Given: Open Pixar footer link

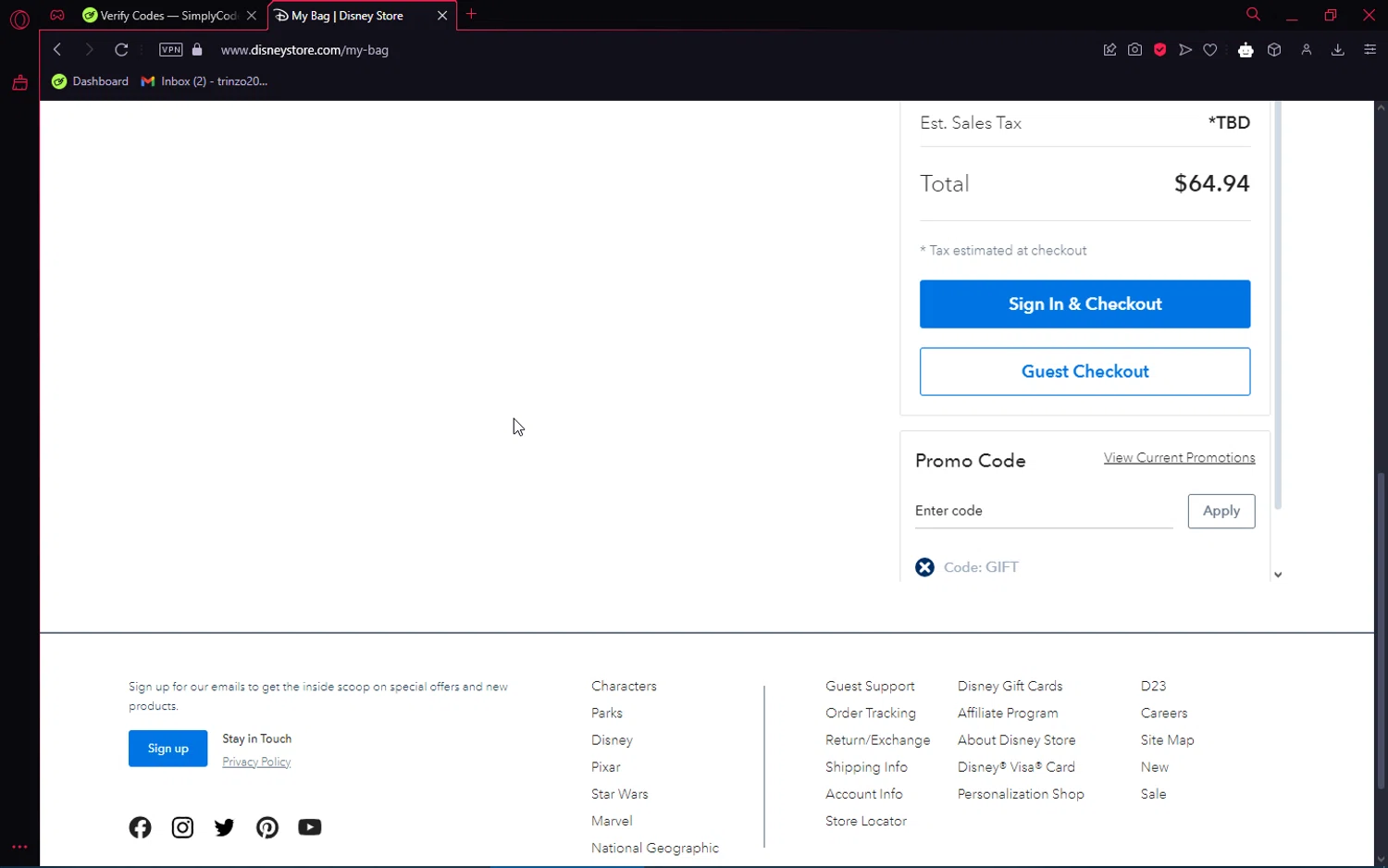Looking at the screenshot, I should coord(606,767).
